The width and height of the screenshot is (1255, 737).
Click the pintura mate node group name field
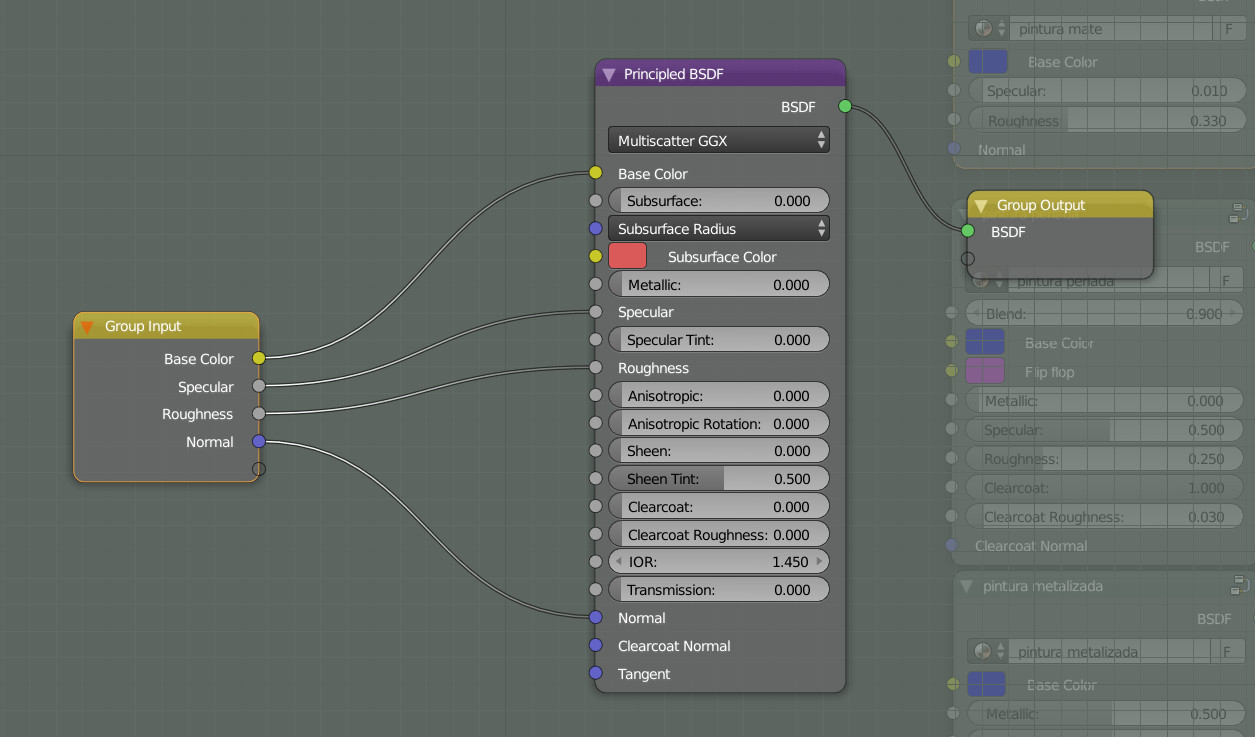pyautogui.click(x=1111, y=30)
